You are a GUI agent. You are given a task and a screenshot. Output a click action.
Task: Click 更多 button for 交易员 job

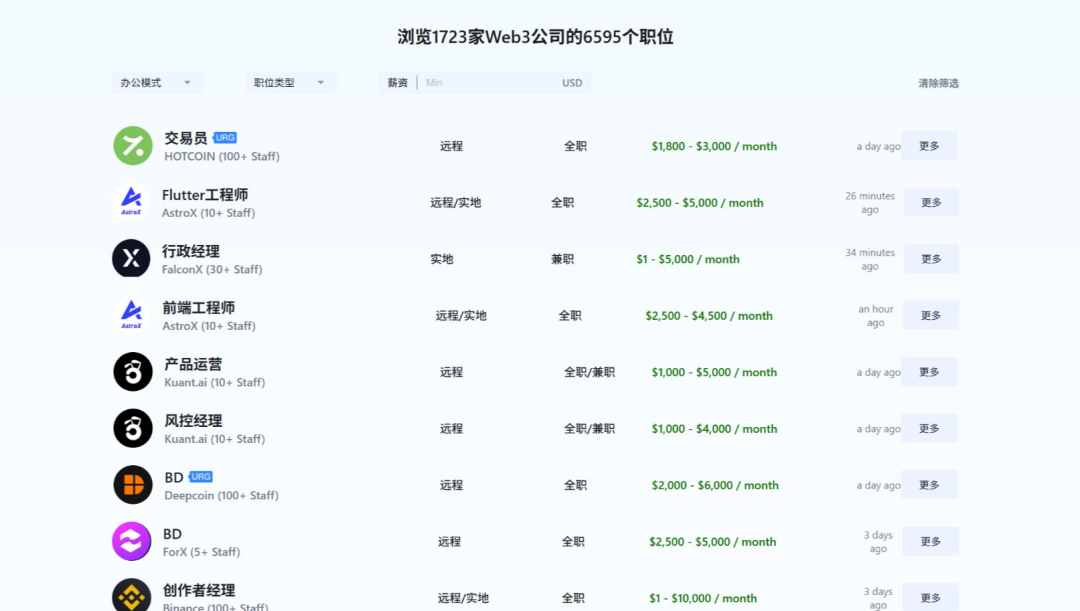929,146
